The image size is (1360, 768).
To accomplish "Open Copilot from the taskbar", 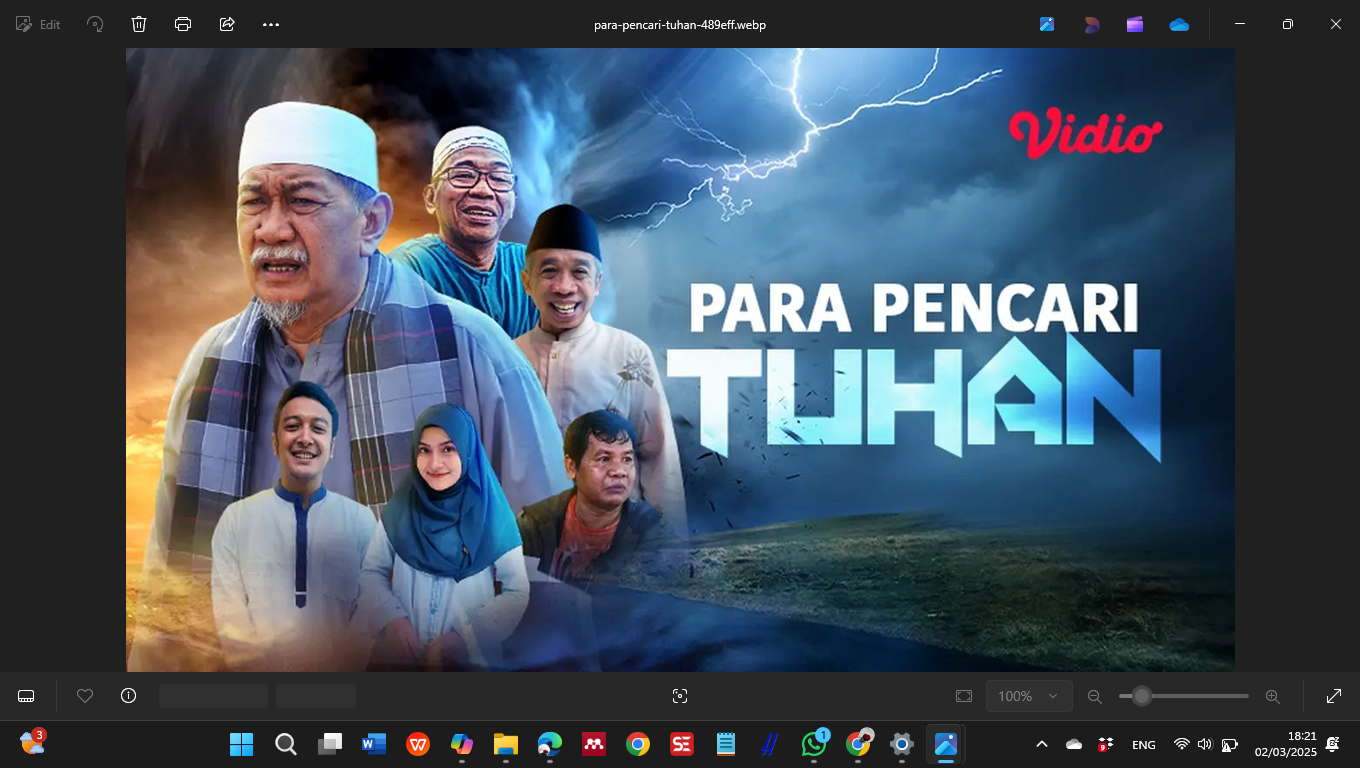I will (x=461, y=744).
